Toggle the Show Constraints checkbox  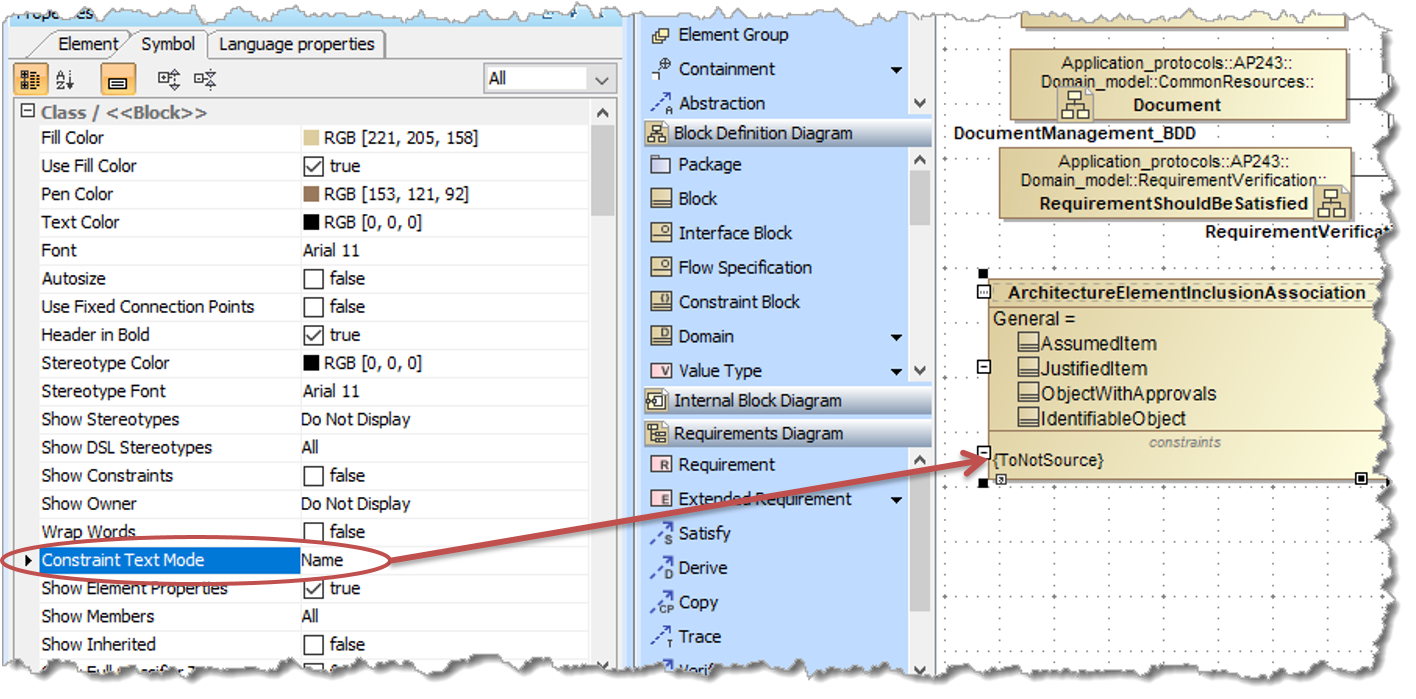313,476
